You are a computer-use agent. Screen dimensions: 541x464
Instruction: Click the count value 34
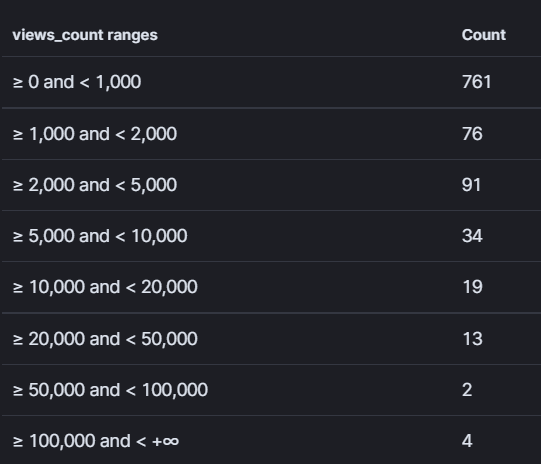(x=472, y=236)
